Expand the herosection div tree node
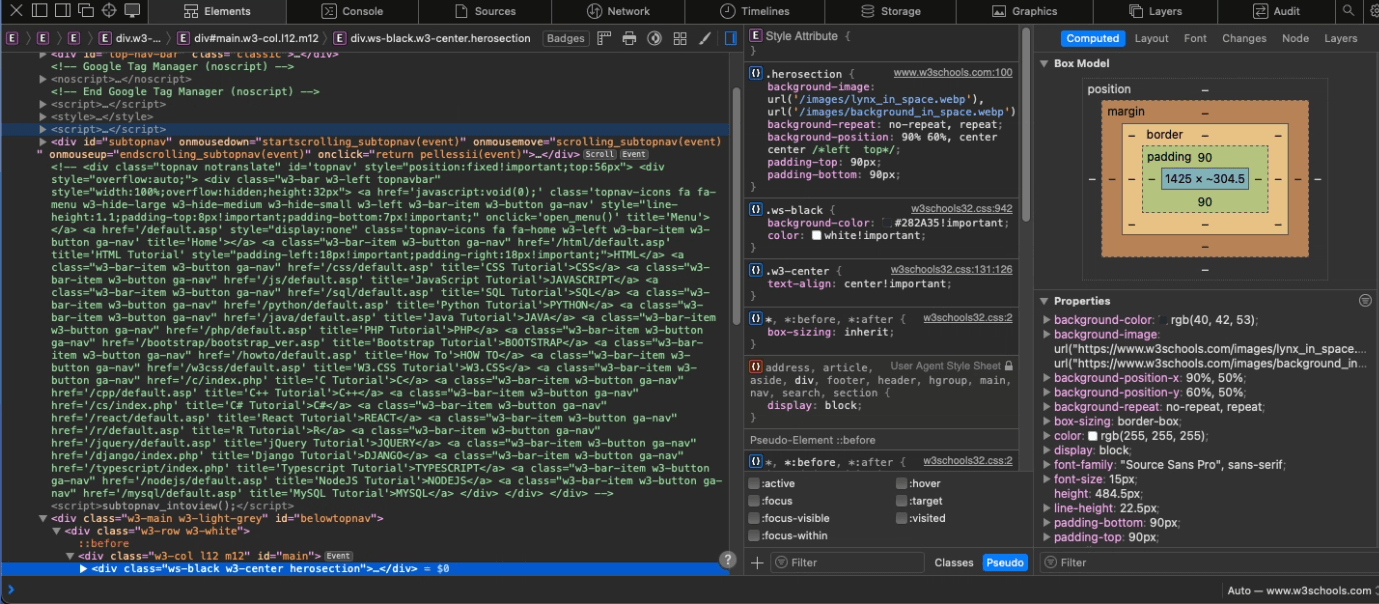 (x=83, y=568)
